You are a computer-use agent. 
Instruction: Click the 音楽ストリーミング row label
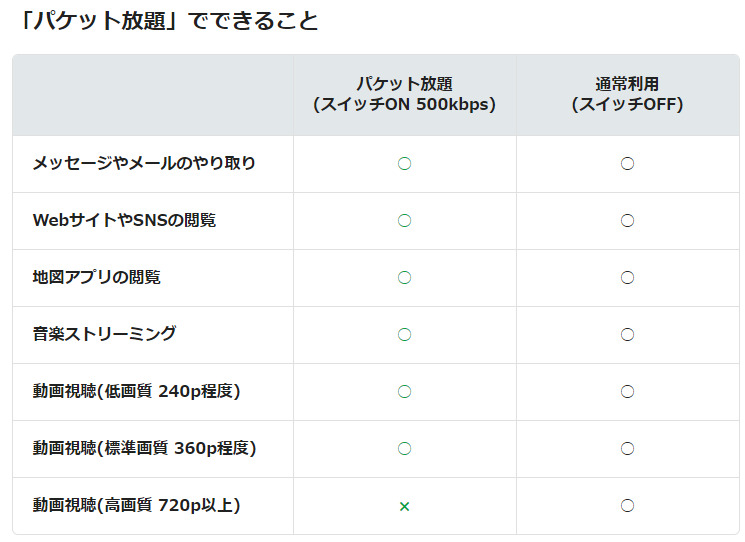104,334
